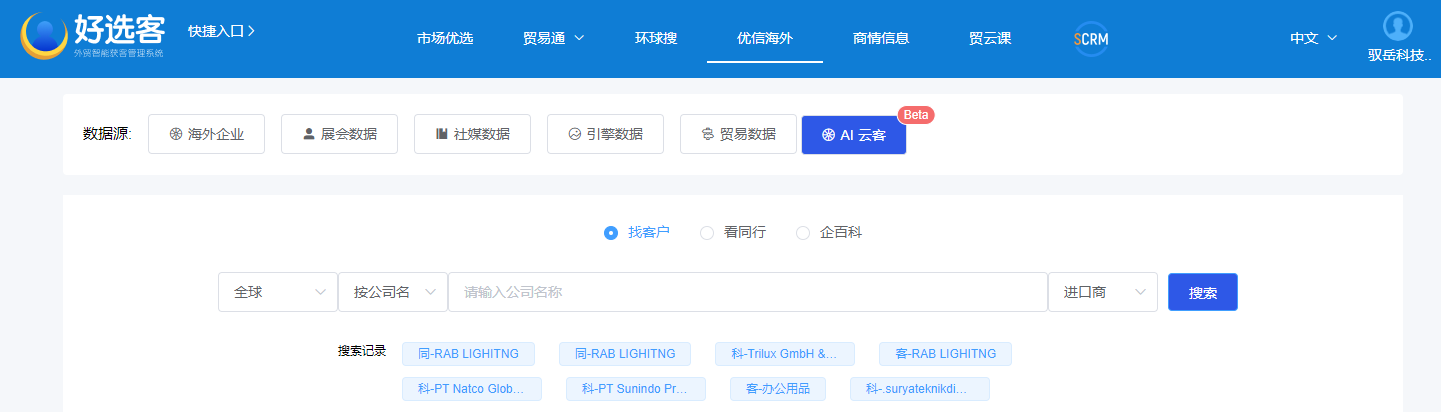
Task: Focus the 请输入公司名称 input field
Action: point(748,292)
